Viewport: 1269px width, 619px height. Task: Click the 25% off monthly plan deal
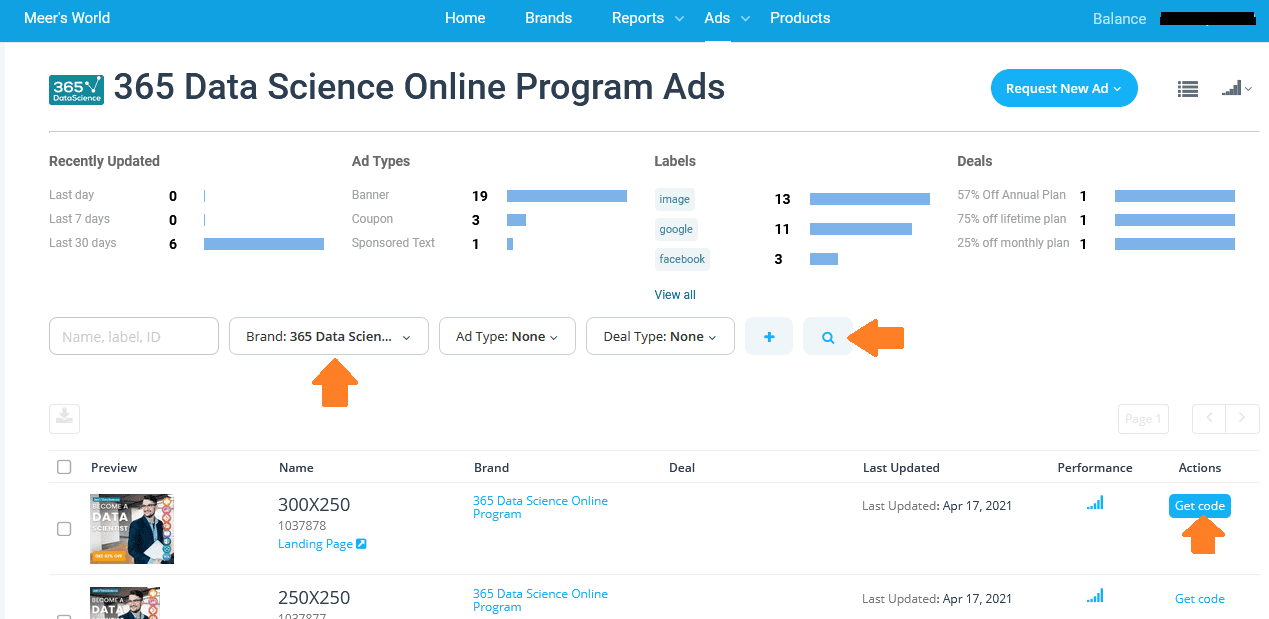tap(1096, 243)
